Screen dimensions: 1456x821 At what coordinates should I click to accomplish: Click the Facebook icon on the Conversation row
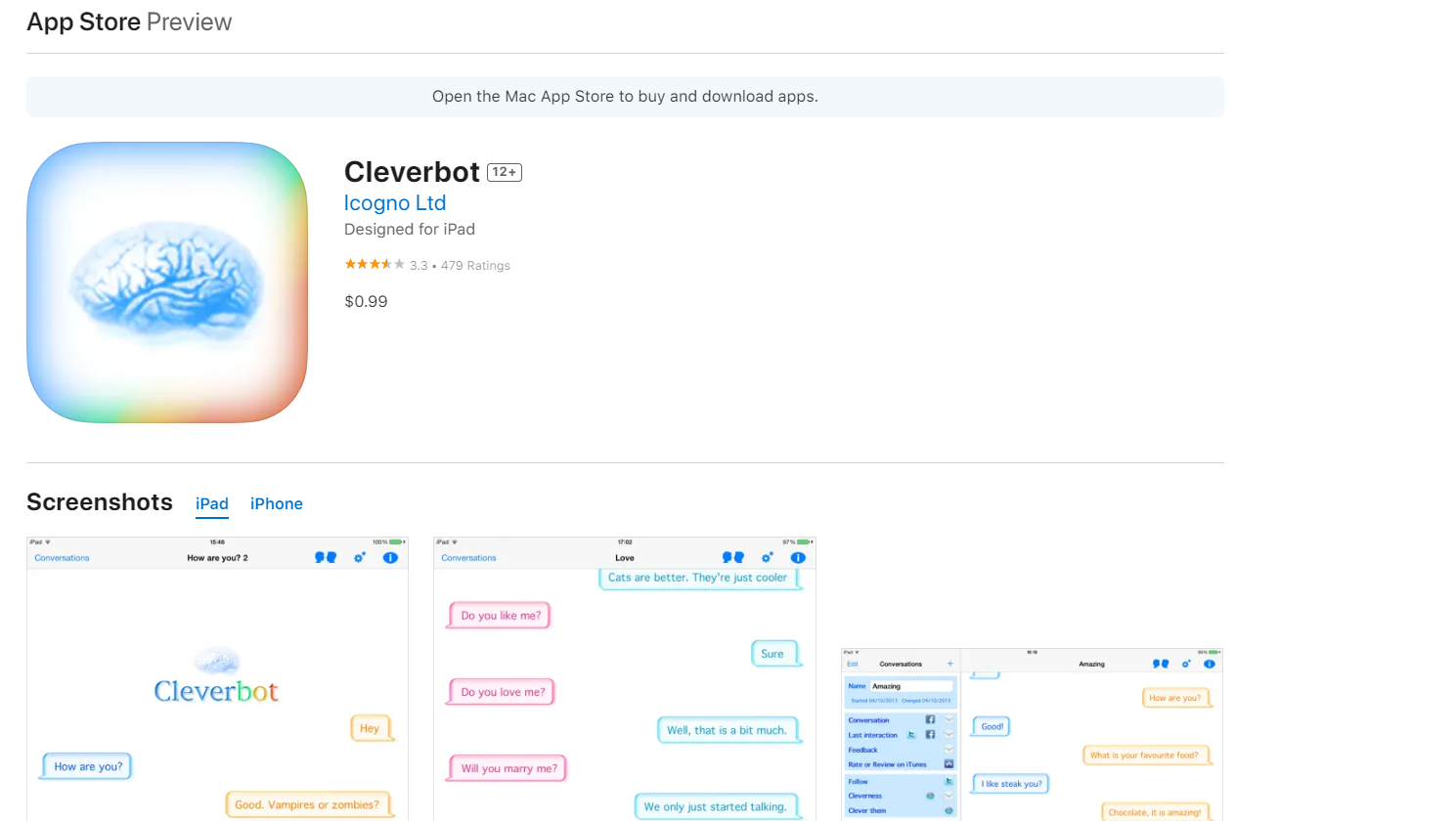(930, 719)
